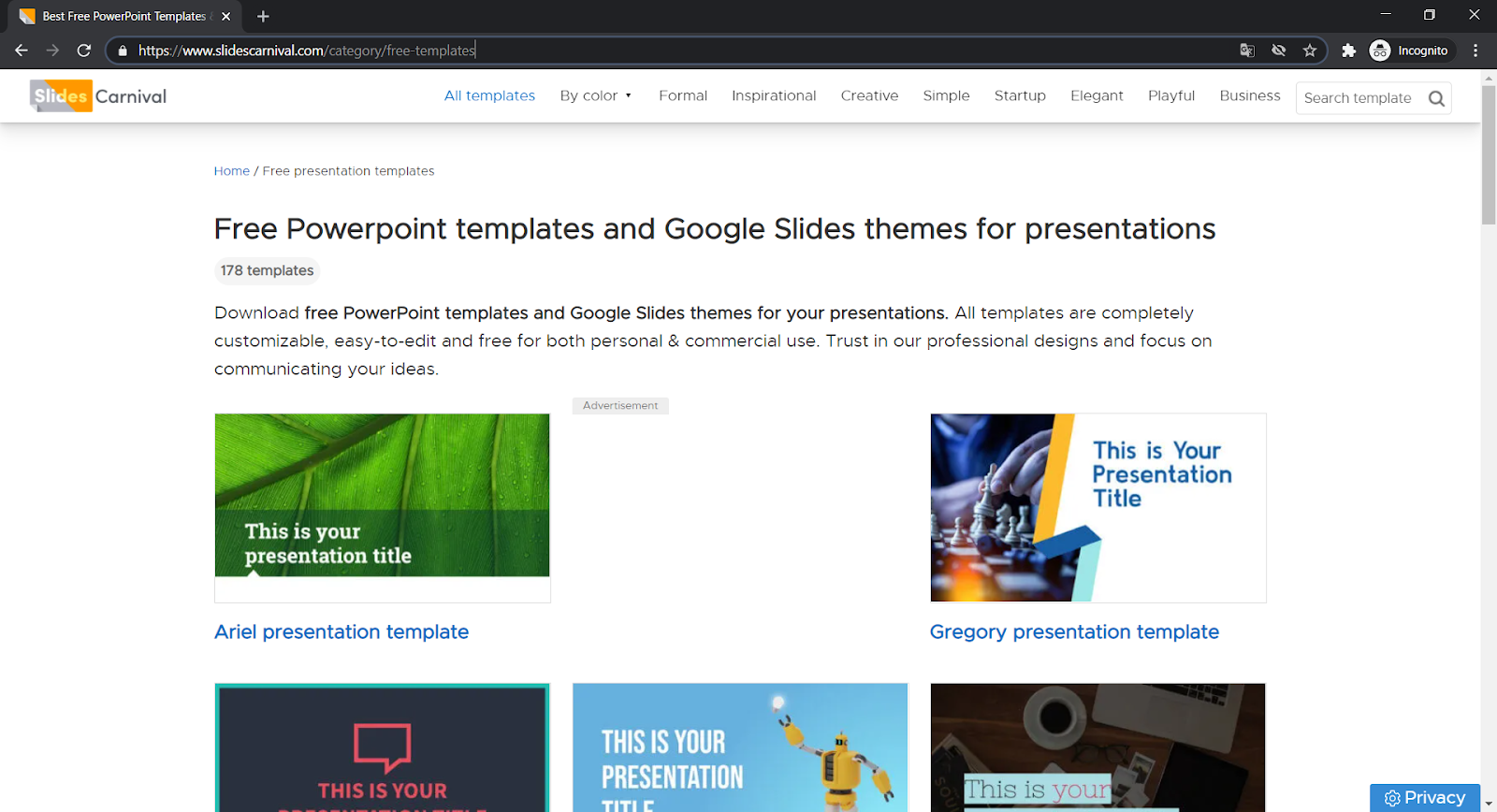Select the Best Free PowerPoint Templates tab
Screen dimensions: 1497x812
[x=124, y=16]
